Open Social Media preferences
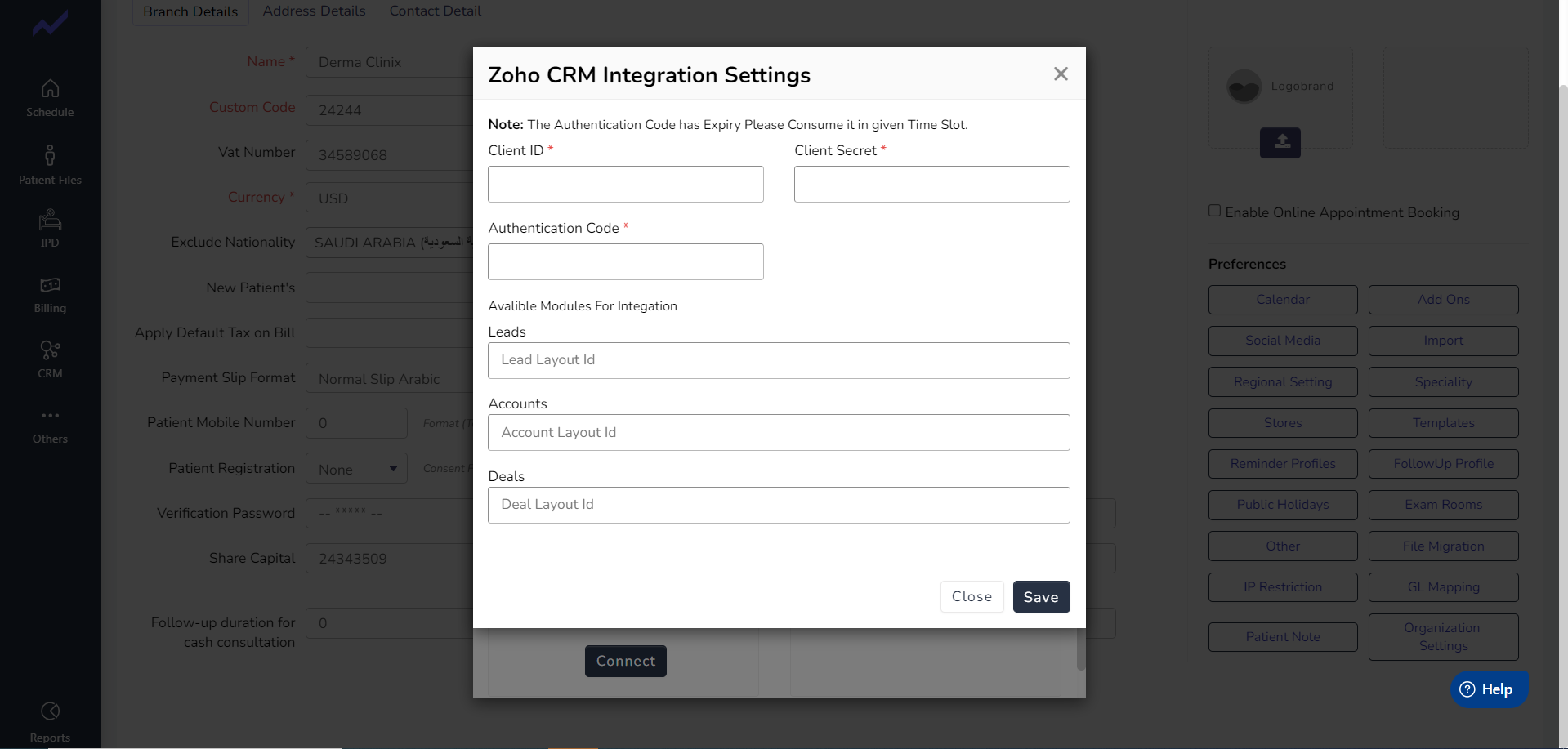This screenshot has width=1568, height=749. click(1283, 341)
